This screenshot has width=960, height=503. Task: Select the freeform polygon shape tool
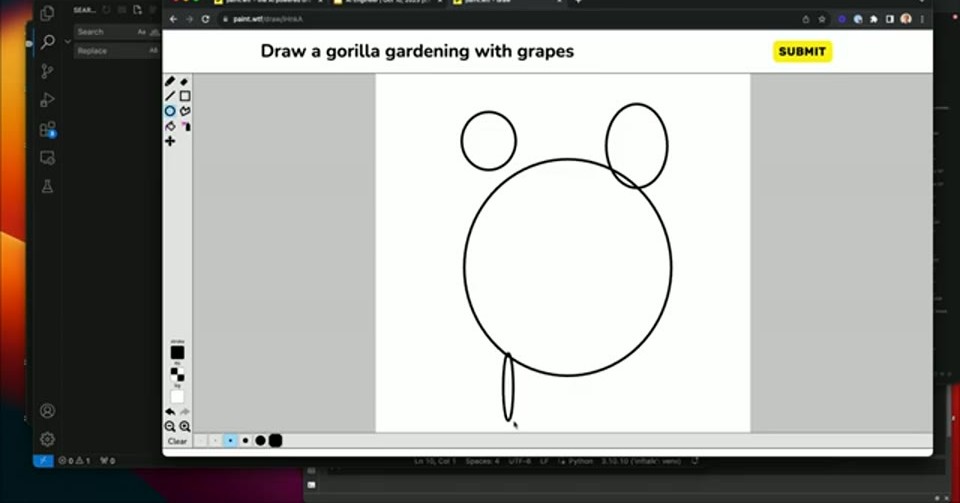pos(184,111)
